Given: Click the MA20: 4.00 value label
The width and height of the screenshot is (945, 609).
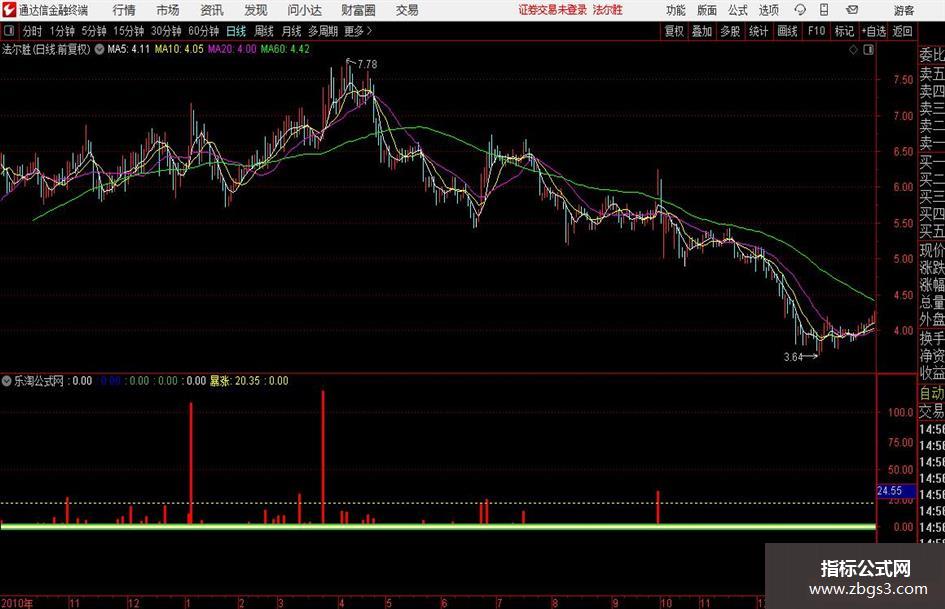Looking at the screenshot, I should tap(232, 49).
